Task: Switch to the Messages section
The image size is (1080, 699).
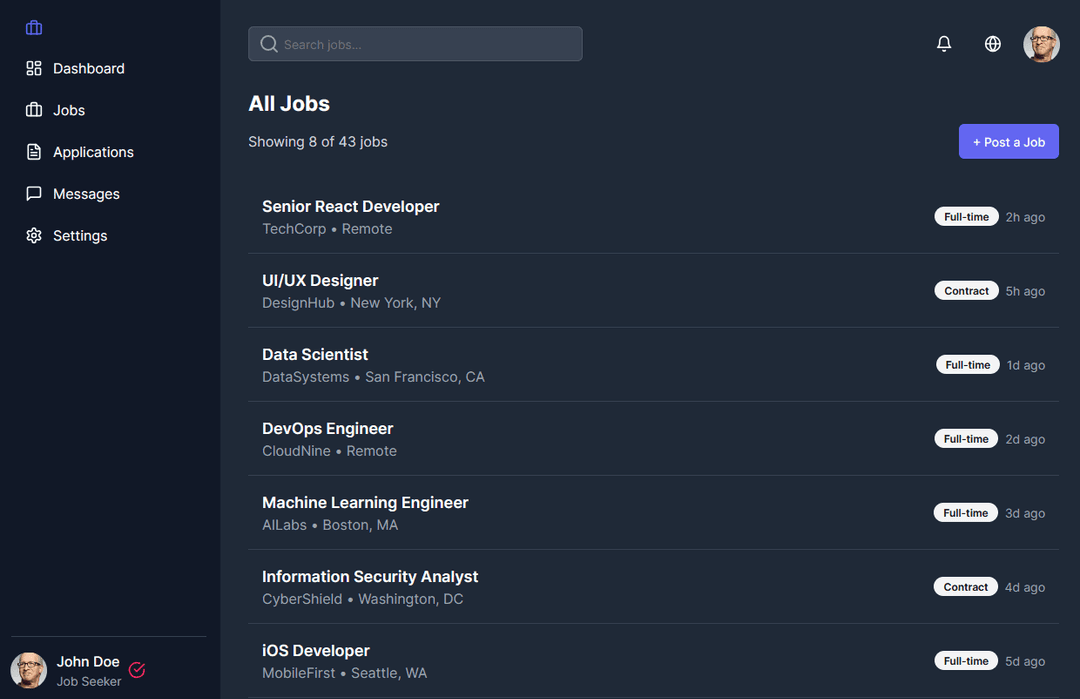Action: [x=87, y=193]
